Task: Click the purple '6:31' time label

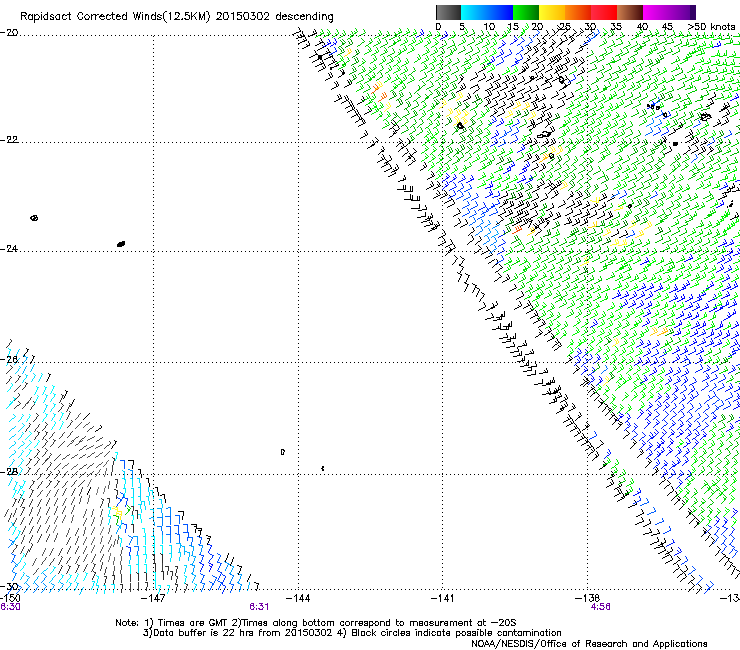Action: tap(259, 607)
